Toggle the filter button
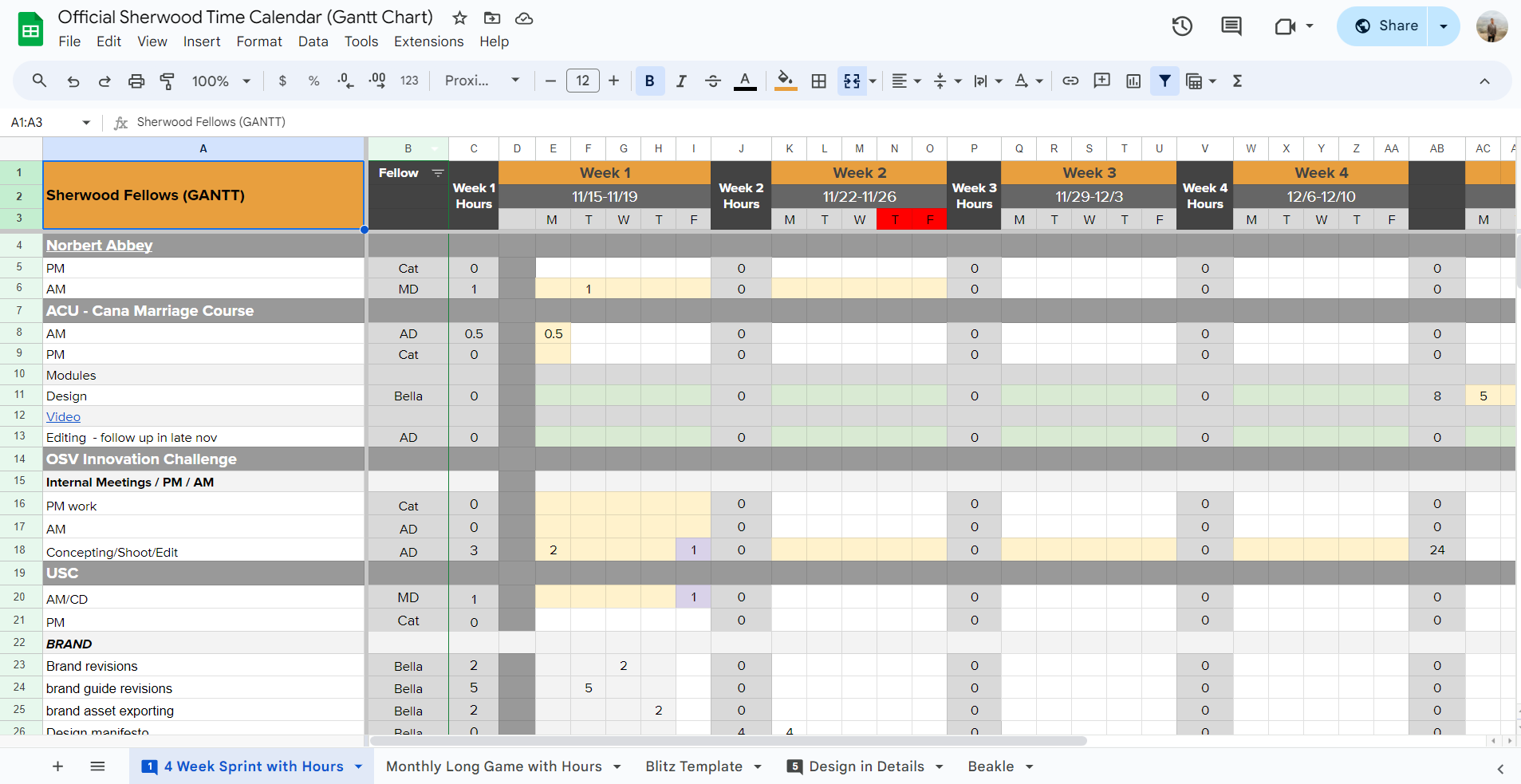This screenshot has width=1521, height=784. point(1165,81)
